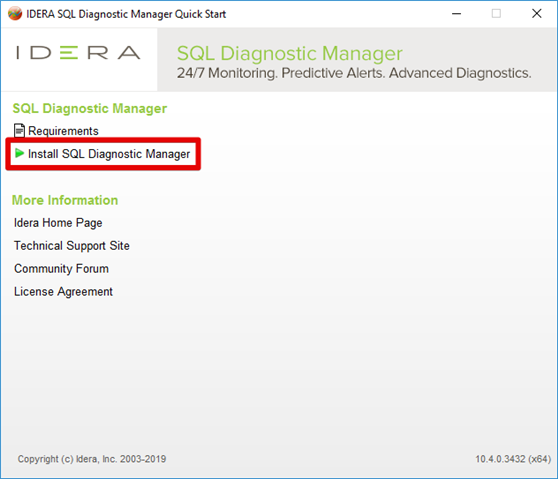Launch Install SQL Diagnostic Manager
This screenshot has width=558, height=479.
(109, 154)
